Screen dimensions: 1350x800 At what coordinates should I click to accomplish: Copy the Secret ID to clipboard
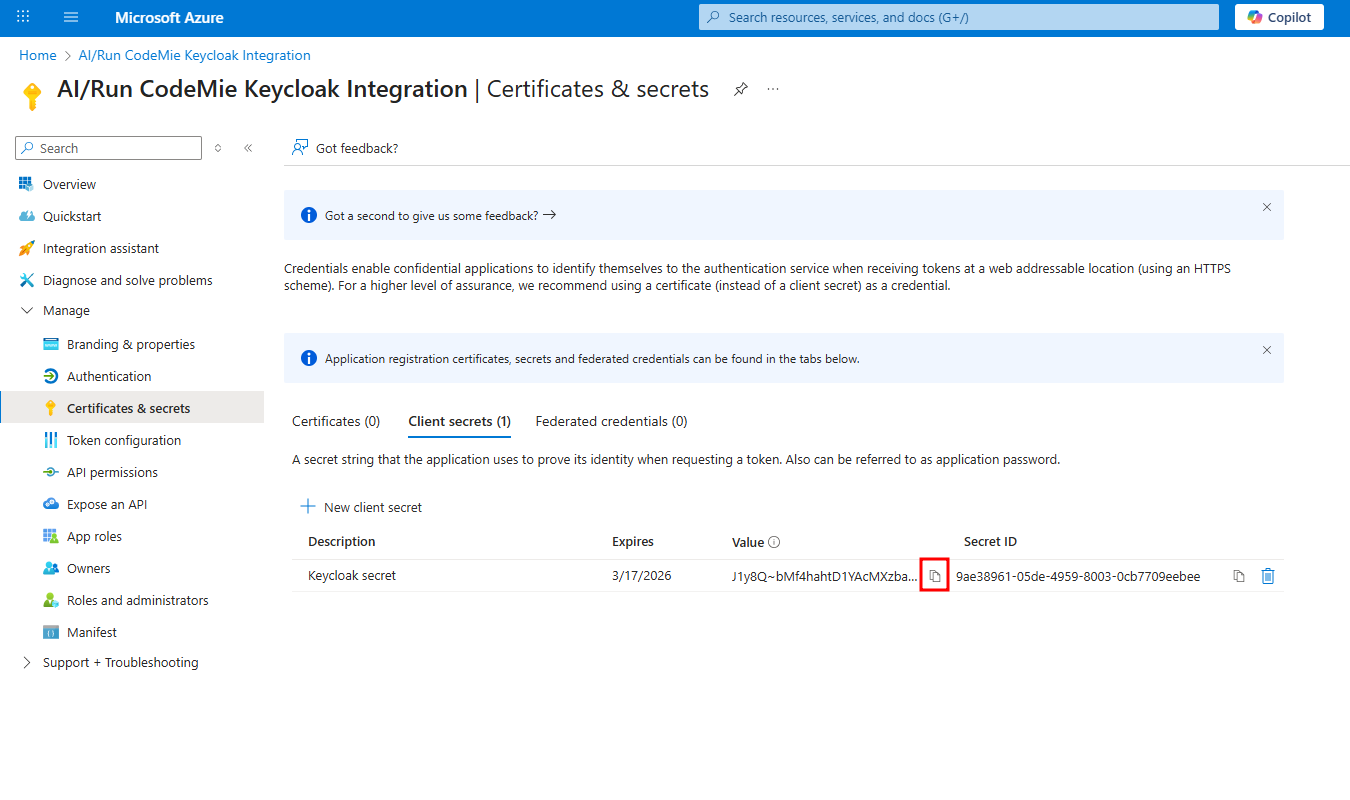(x=1239, y=576)
